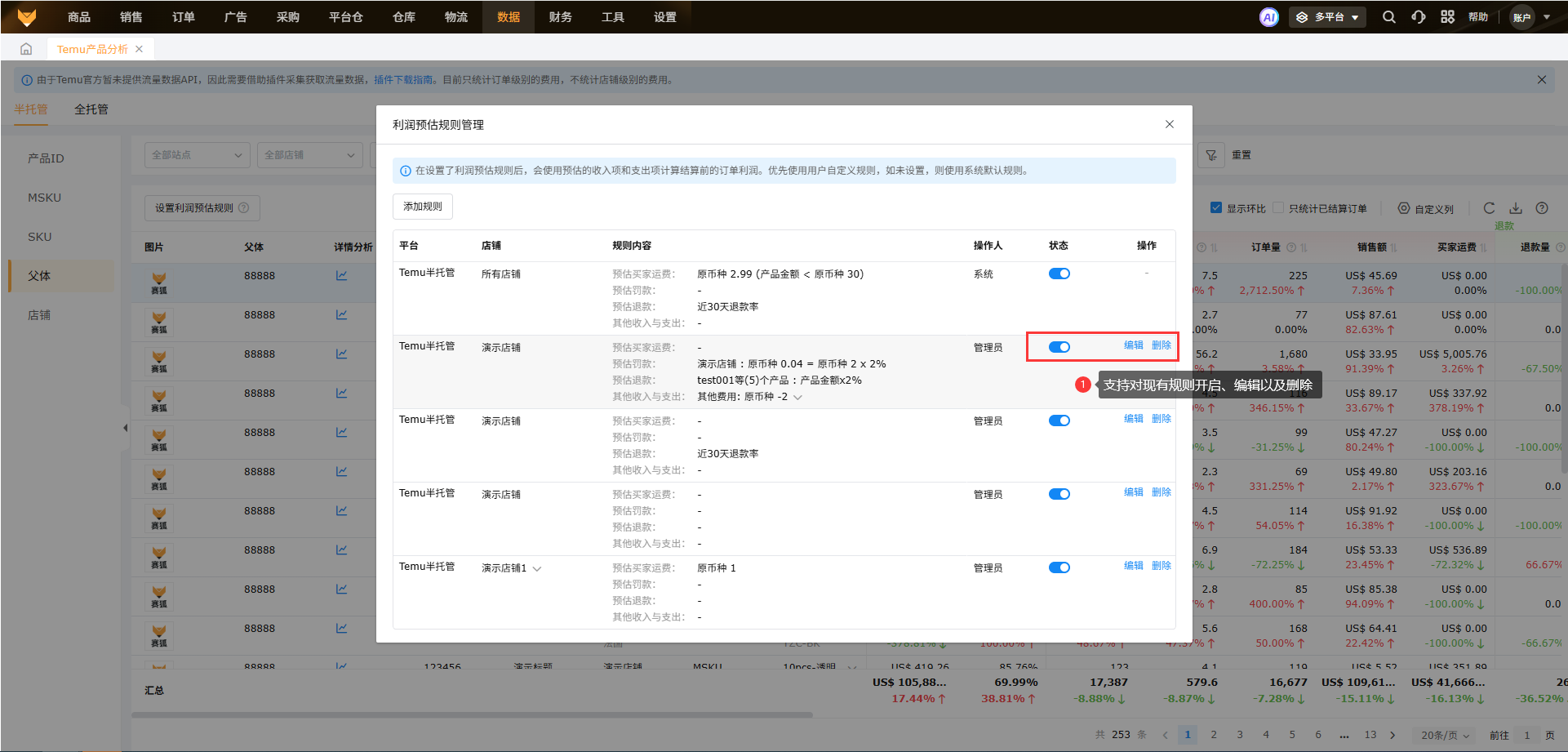The width and height of the screenshot is (1568, 752).
Task: Click the download export icon
Action: click(x=1516, y=208)
